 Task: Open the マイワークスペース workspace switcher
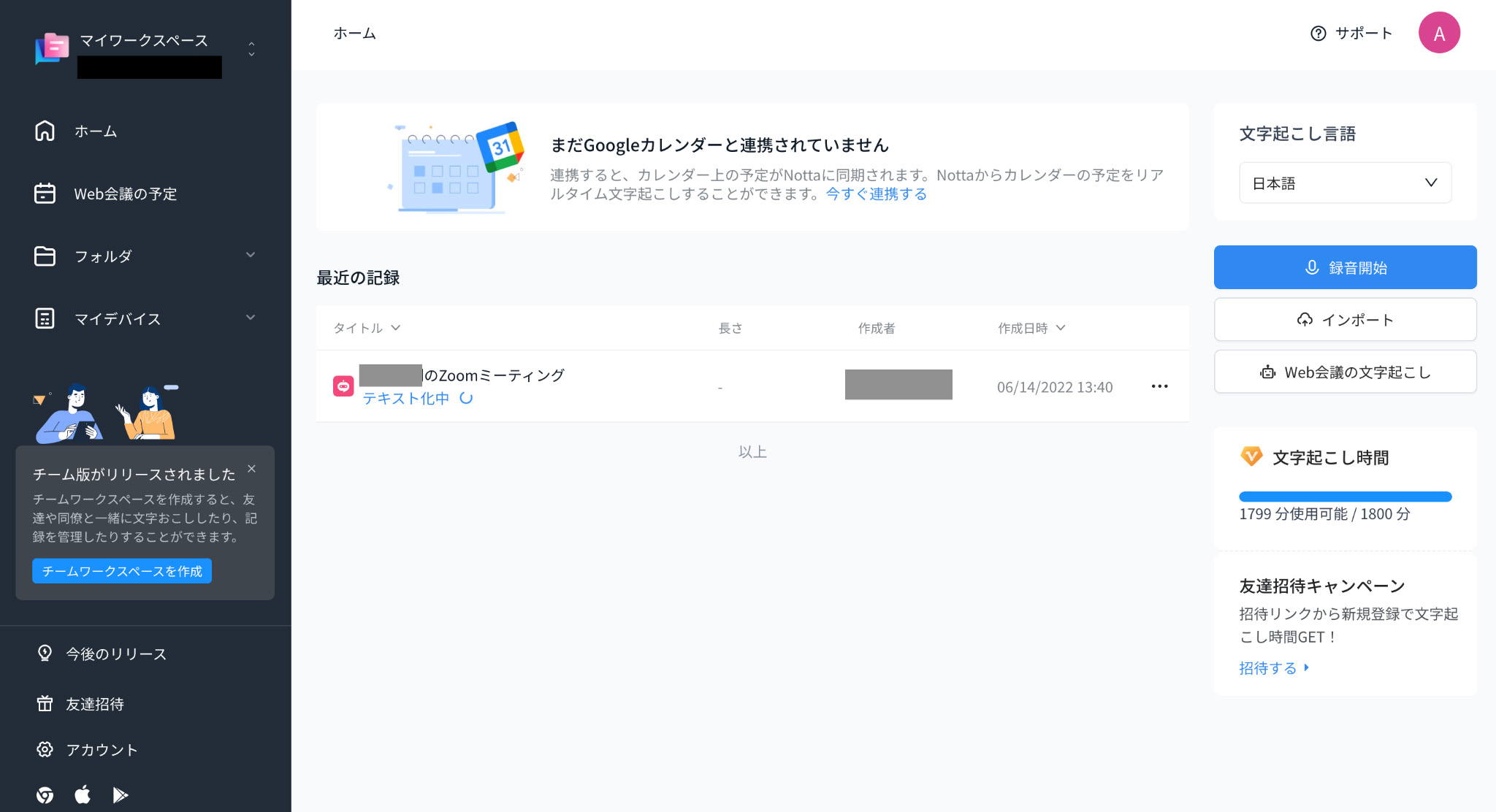click(x=251, y=49)
